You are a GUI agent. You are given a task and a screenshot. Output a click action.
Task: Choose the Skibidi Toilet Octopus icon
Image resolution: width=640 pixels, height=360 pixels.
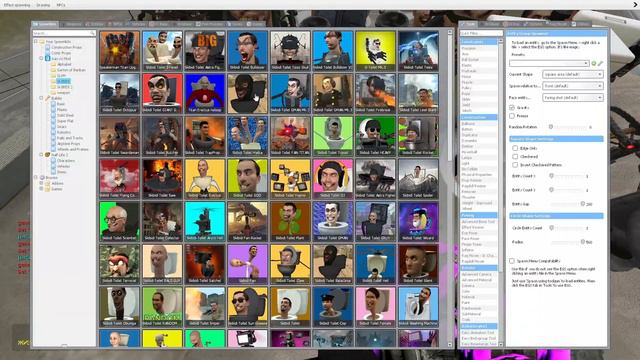click(120, 93)
